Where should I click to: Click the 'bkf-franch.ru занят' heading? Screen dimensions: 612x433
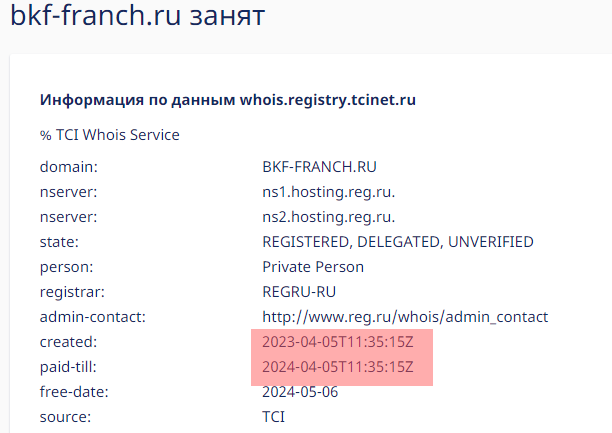[x=137, y=16]
